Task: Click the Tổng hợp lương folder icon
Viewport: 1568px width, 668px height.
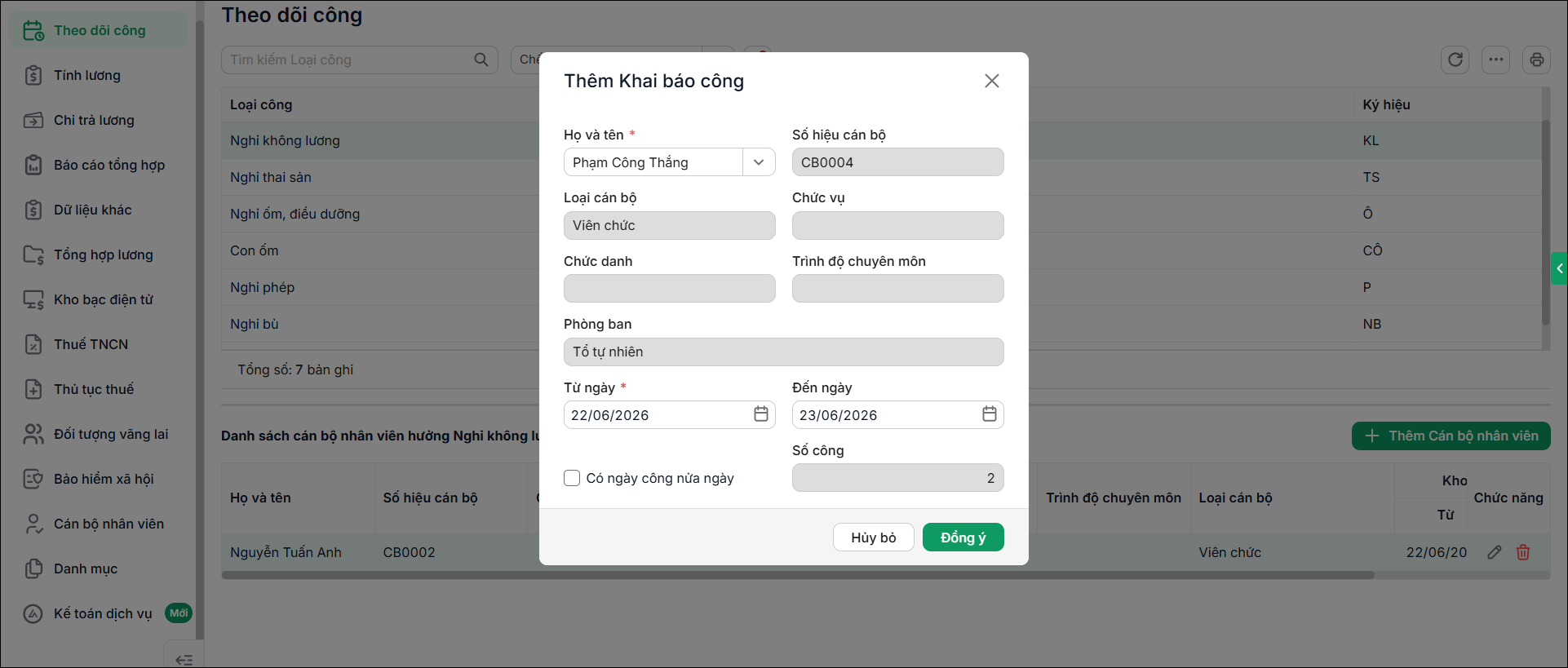Action: point(33,255)
